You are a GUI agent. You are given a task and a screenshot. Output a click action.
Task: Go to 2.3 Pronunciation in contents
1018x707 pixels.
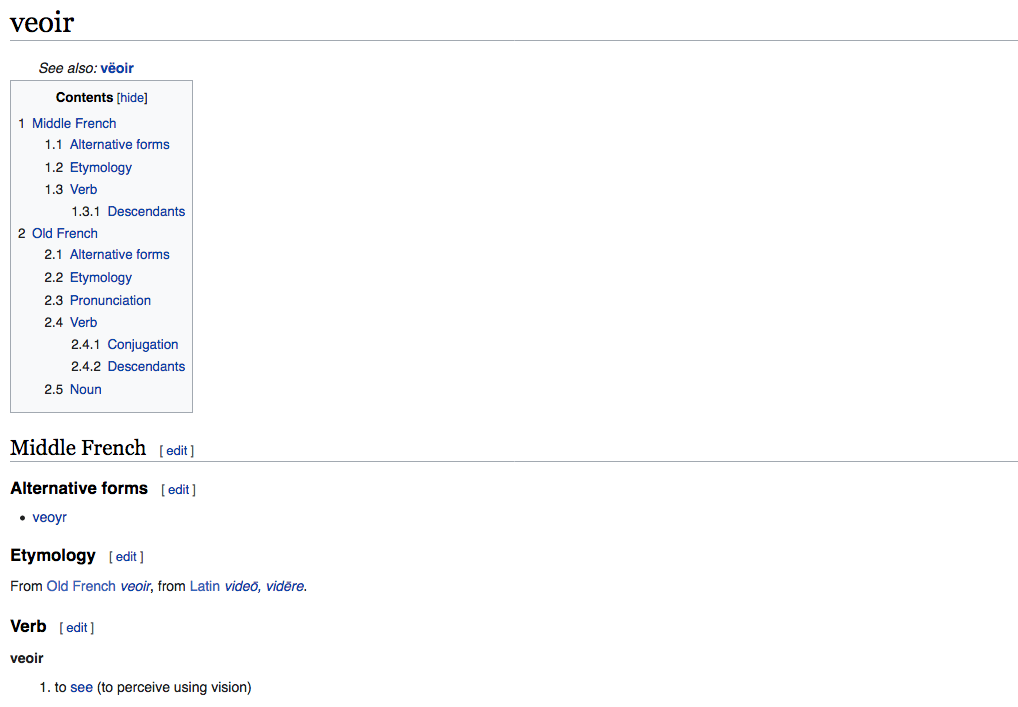[x=110, y=300]
